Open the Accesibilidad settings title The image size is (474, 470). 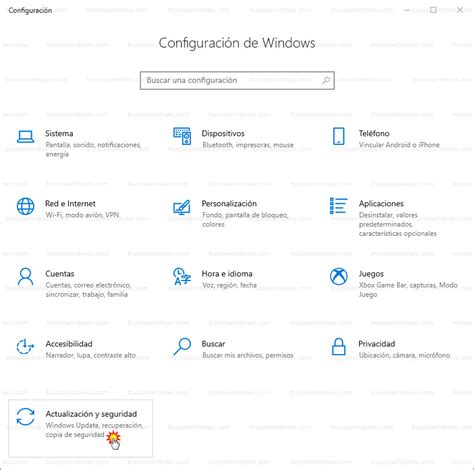pos(69,344)
